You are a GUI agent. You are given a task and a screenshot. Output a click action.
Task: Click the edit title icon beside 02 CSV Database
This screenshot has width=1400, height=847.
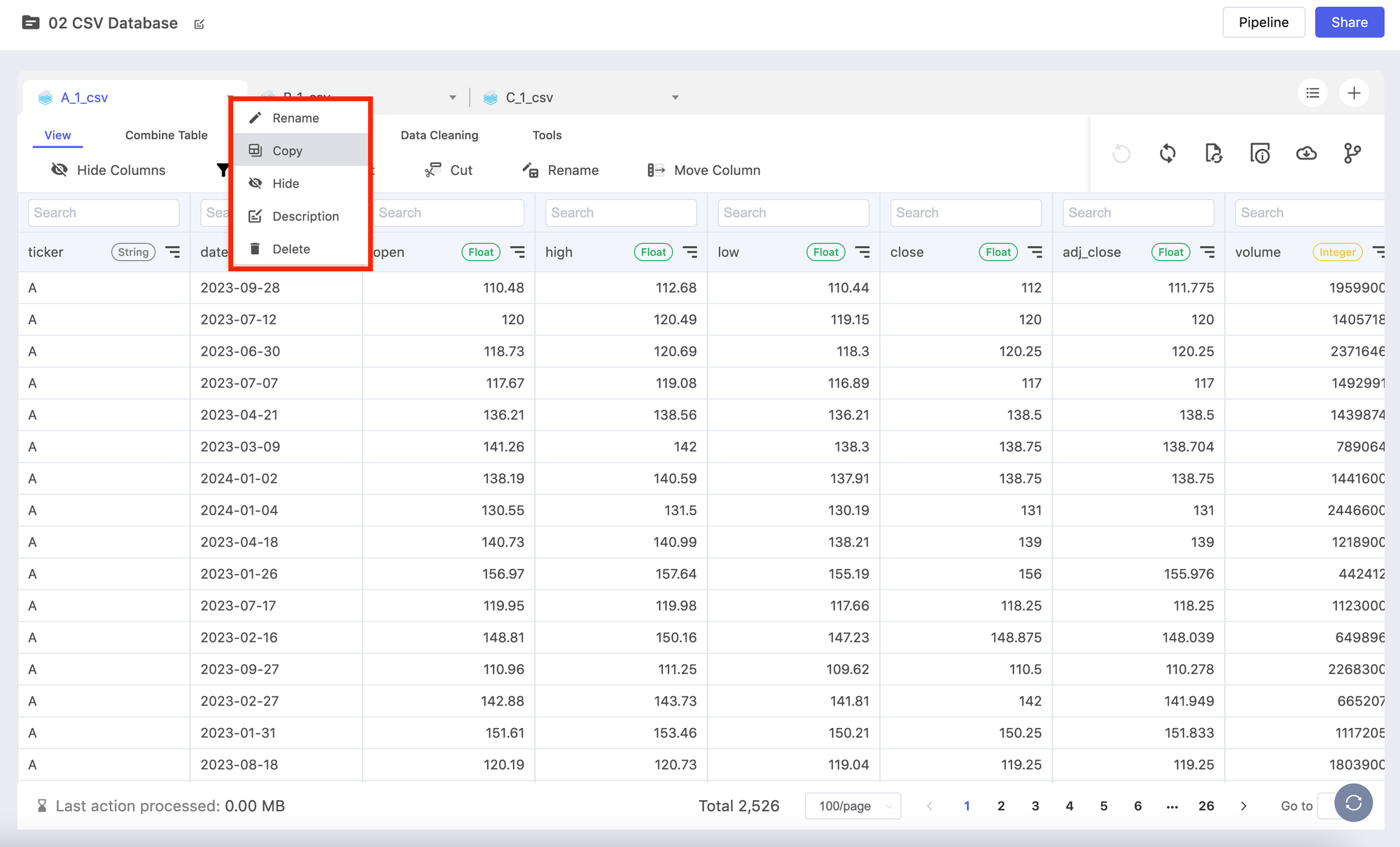click(199, 24)
